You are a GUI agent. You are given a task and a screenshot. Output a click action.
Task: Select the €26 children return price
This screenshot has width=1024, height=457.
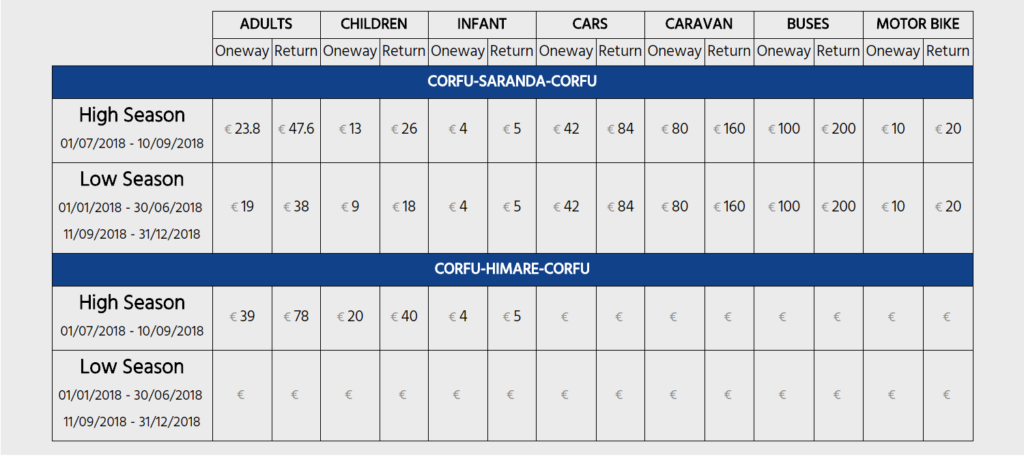point(404,129)
